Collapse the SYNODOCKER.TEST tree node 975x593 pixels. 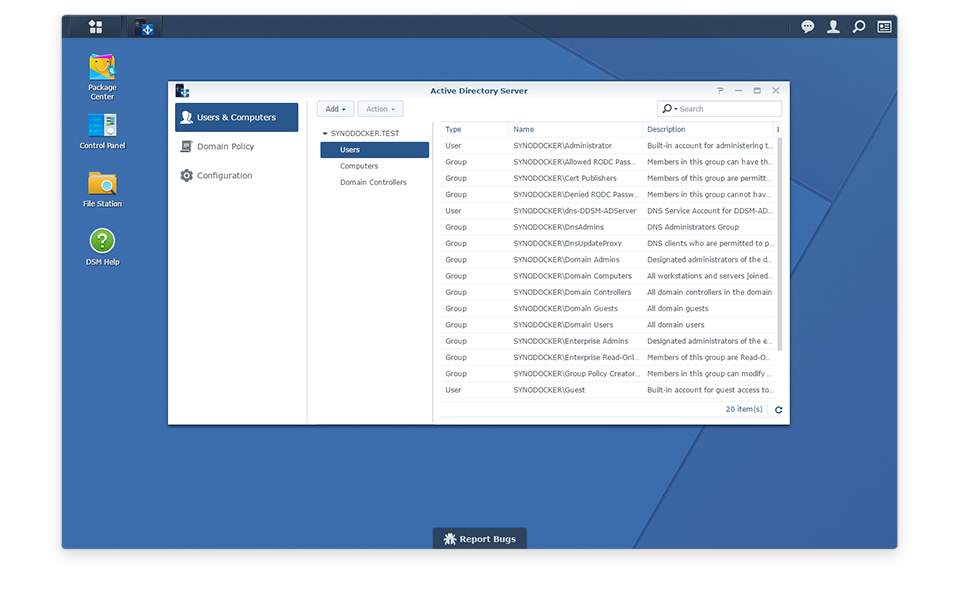click(x=324, y=133)
